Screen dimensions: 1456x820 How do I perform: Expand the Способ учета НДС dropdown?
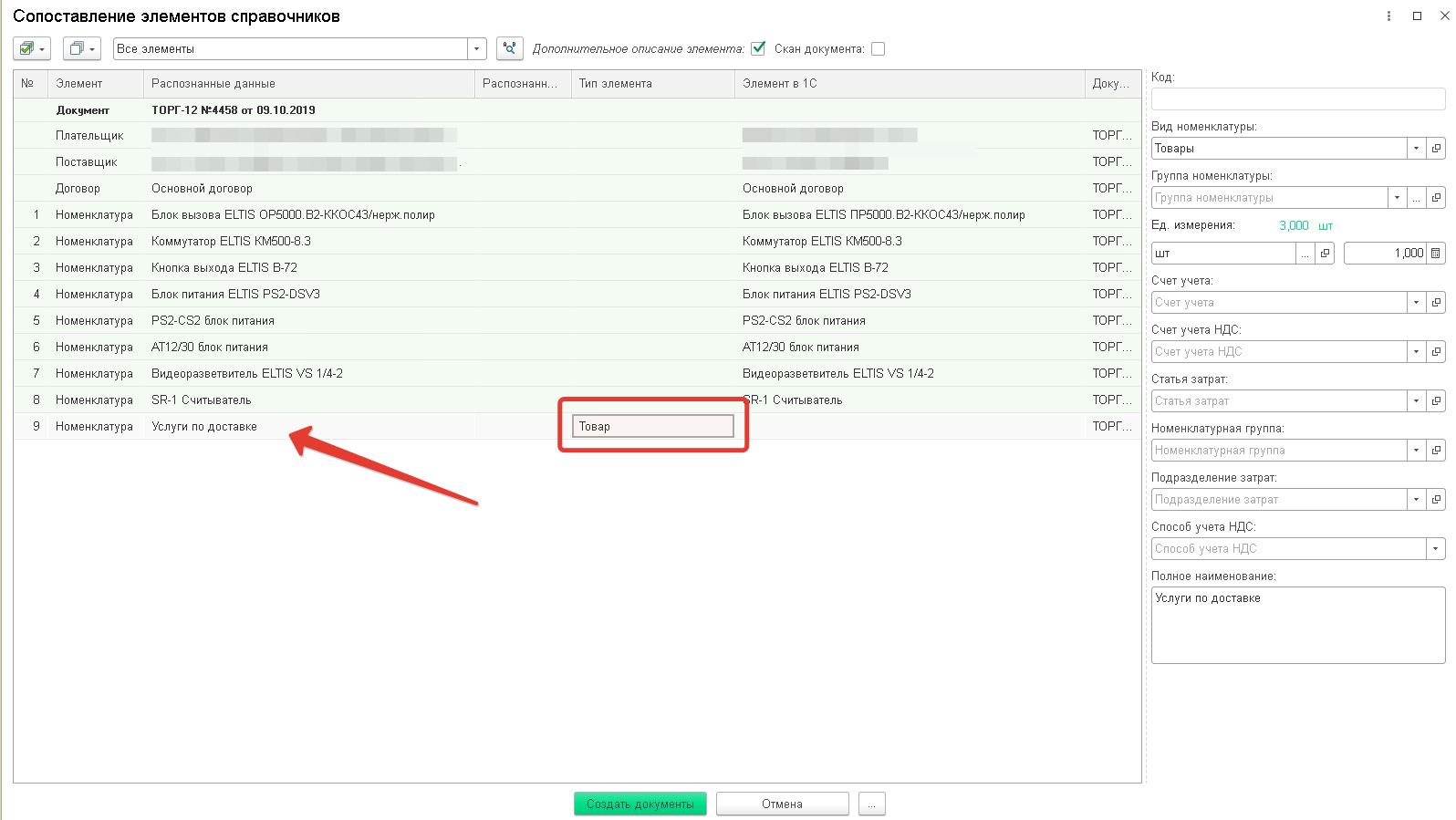(x=1436, y=548)
